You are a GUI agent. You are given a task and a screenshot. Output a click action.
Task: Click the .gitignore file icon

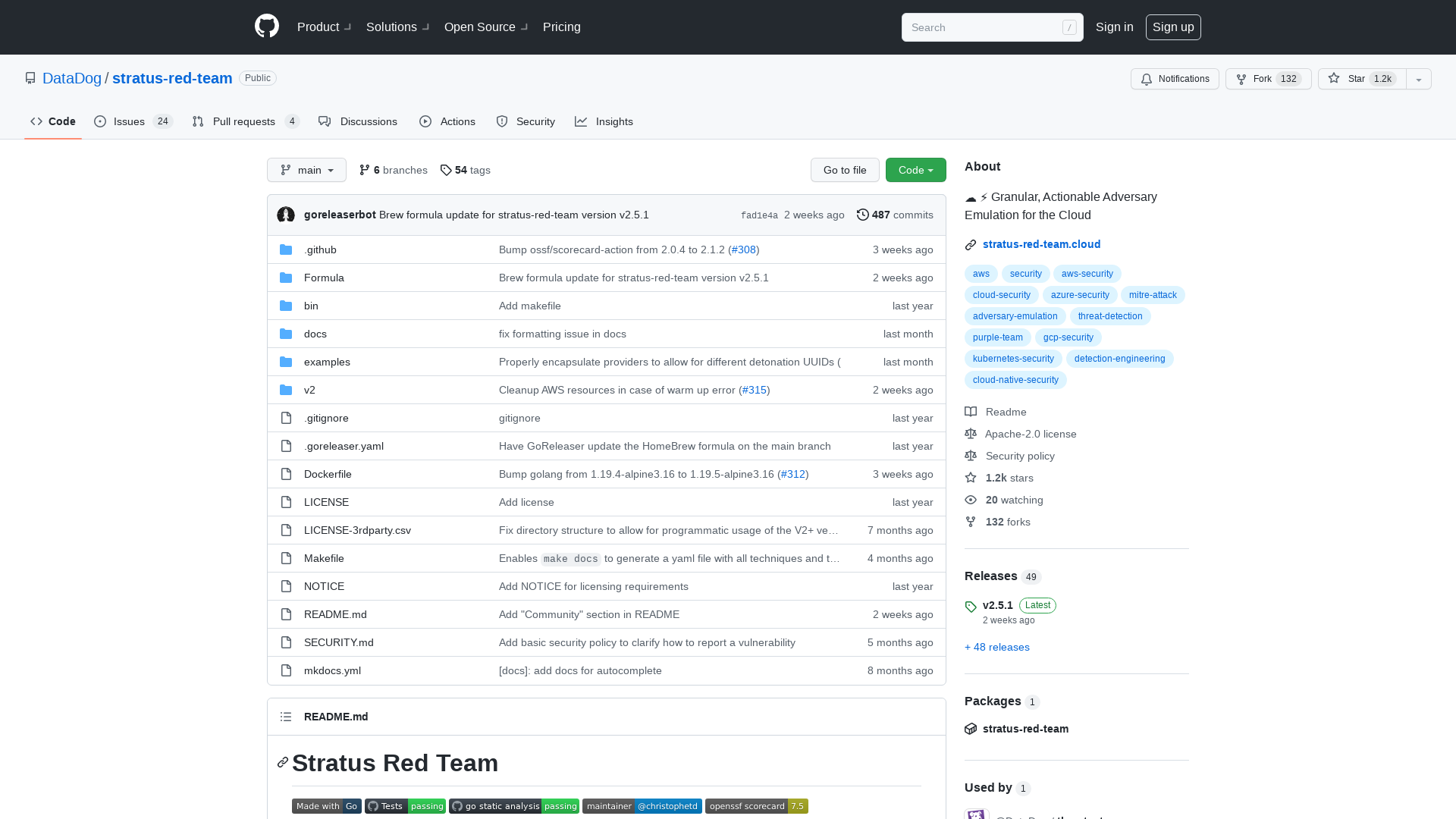286,418
